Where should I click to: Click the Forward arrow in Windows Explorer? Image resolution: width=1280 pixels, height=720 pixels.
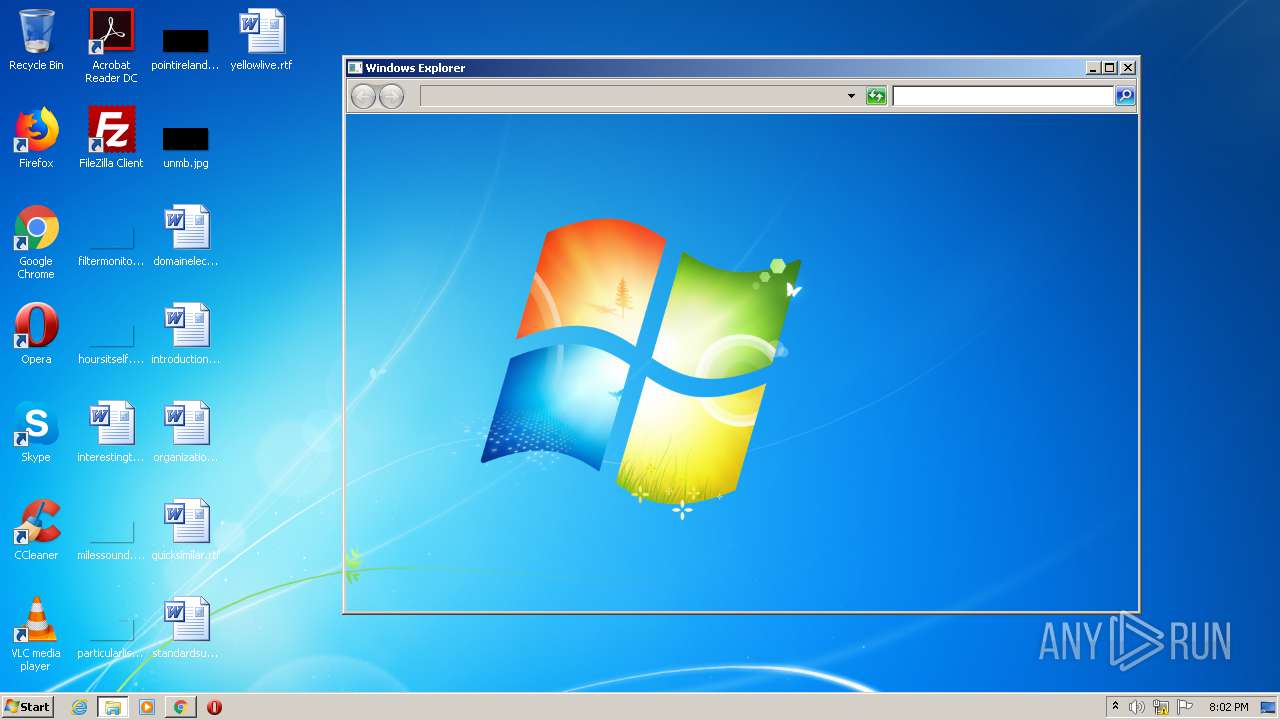pyautogui.click(x=391, y=96)
